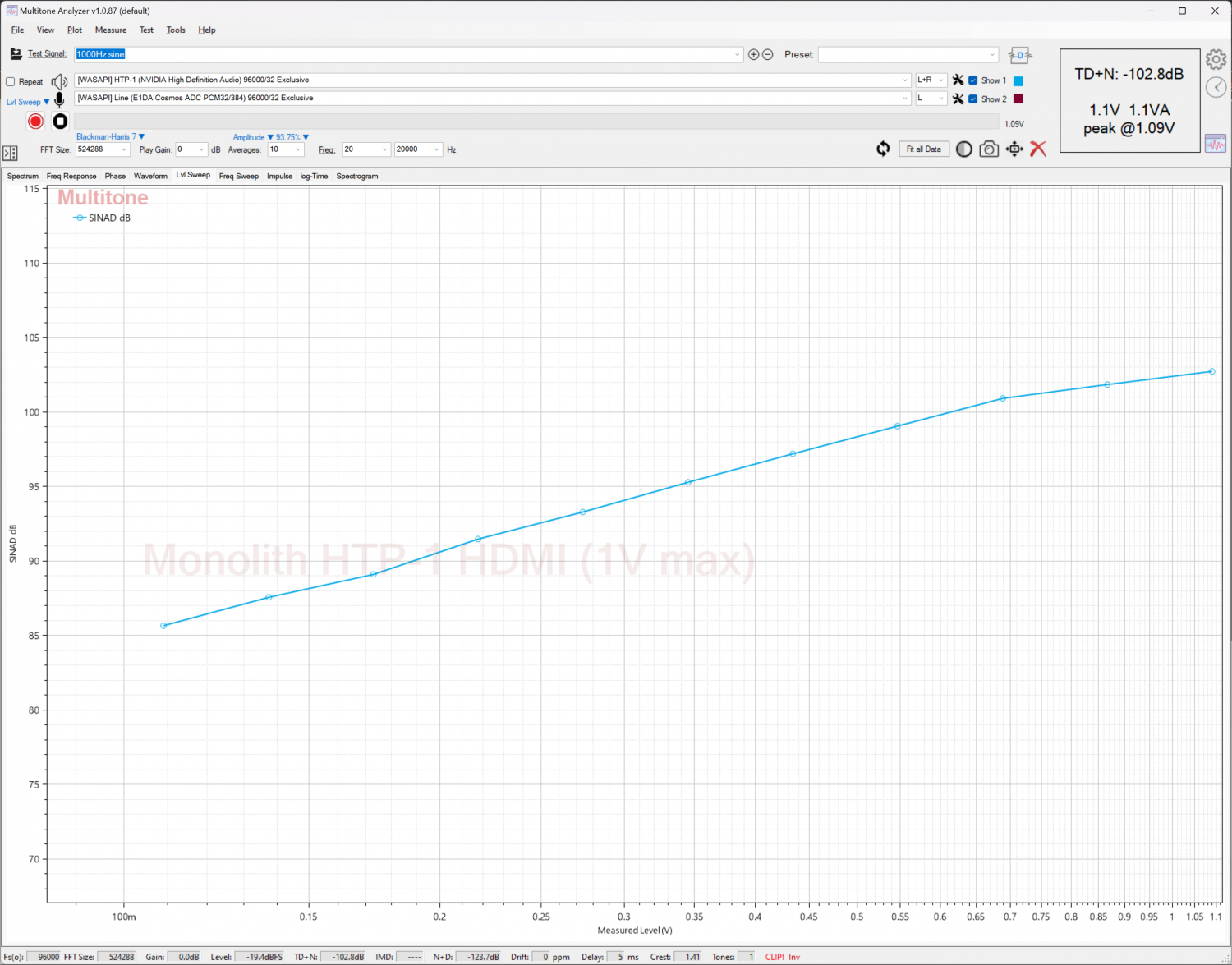Open the Plot menu
This screenshot has height=965, width=1232.
pos(75,30)
